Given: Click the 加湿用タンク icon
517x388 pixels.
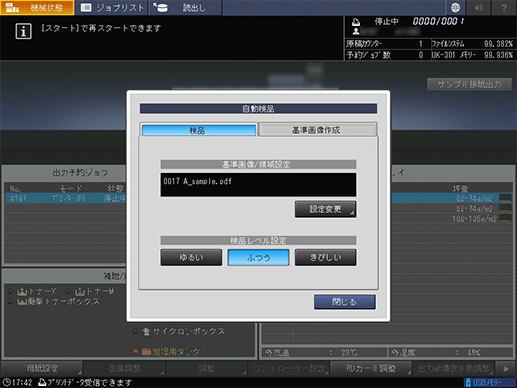Looking at the screenshot, I should (x=146, y=351).
